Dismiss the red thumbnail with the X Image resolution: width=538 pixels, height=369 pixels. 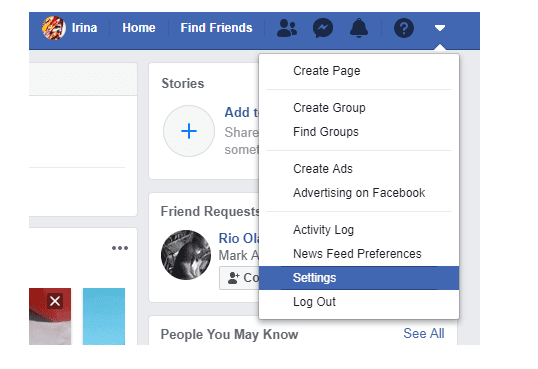pos(55,301)
